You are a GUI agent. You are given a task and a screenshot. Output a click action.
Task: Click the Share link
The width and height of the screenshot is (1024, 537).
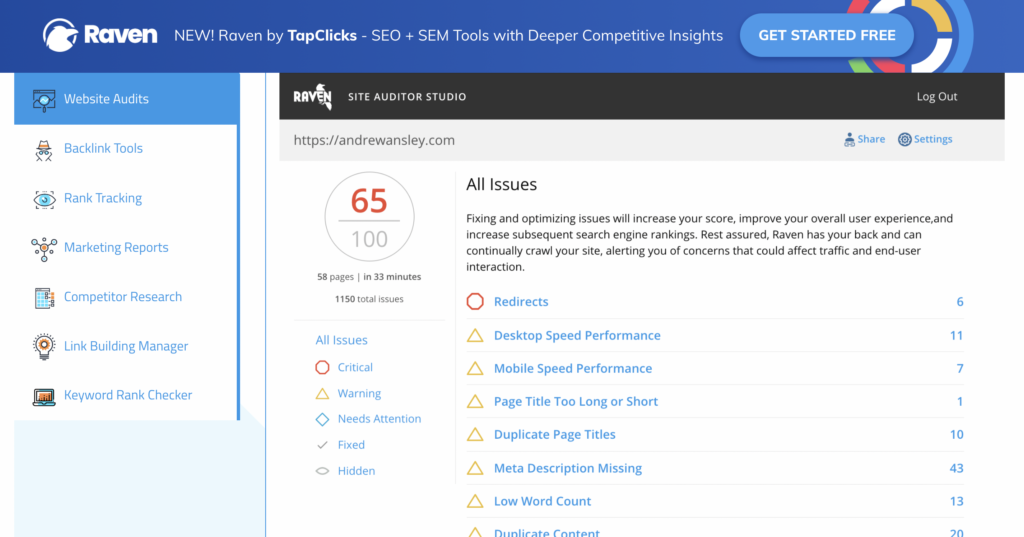pos(871,139)
